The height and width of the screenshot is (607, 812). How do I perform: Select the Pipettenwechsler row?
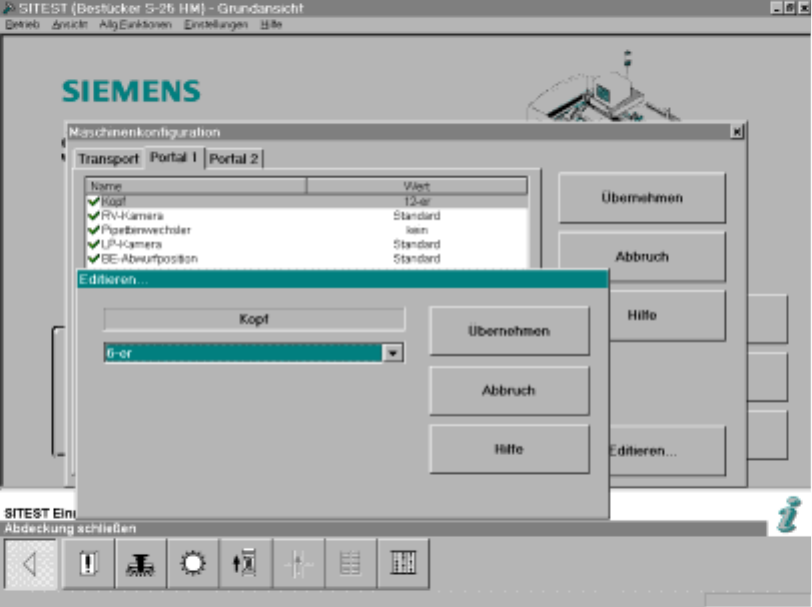pyautogui.click(x=307, y=230)
